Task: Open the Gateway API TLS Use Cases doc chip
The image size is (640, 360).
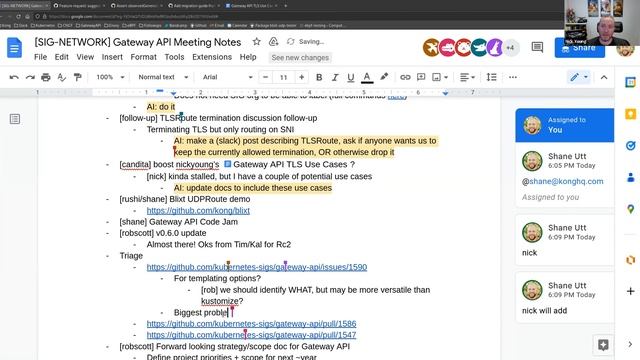Action: [x=286, y=164]
